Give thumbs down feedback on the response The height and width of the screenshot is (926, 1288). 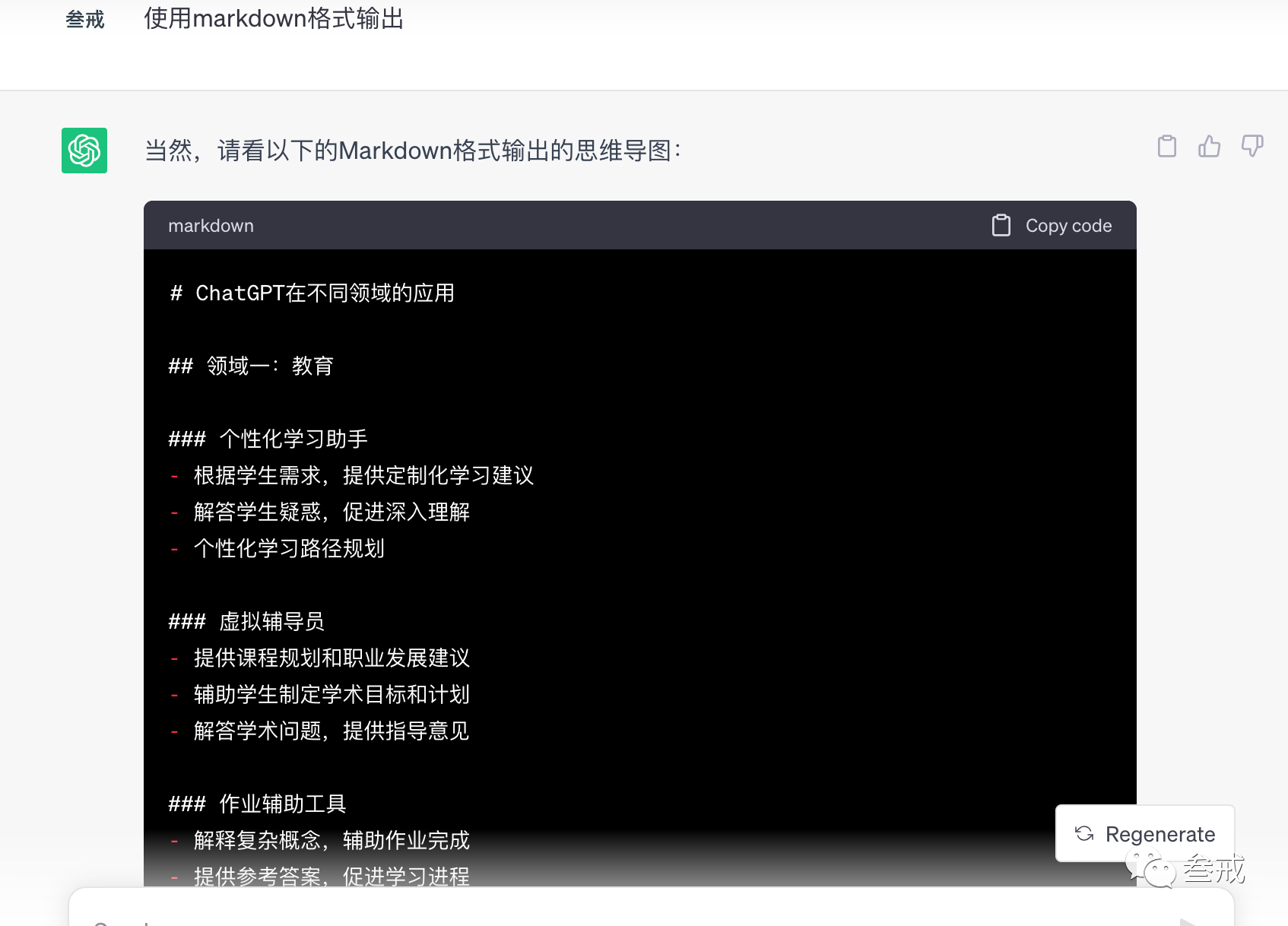pos(1252,146)
